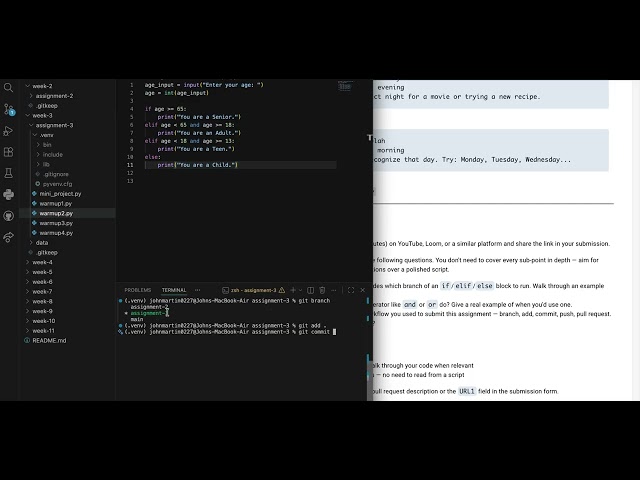Kill the terminal with the trash icon
The image size is (640, 480).
[x=322, y=290]
